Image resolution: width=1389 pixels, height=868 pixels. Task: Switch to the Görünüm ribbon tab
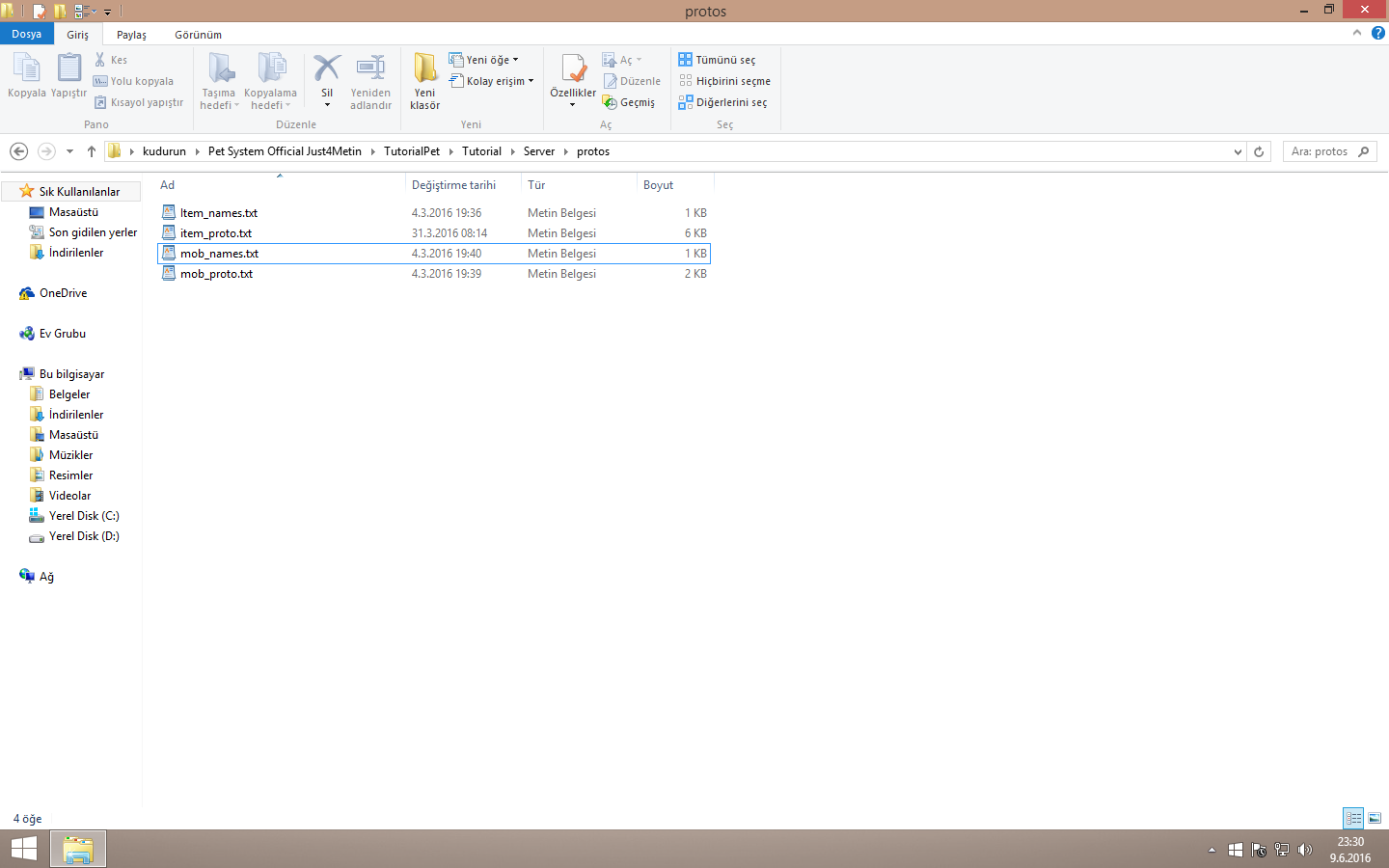coord(199,35)
